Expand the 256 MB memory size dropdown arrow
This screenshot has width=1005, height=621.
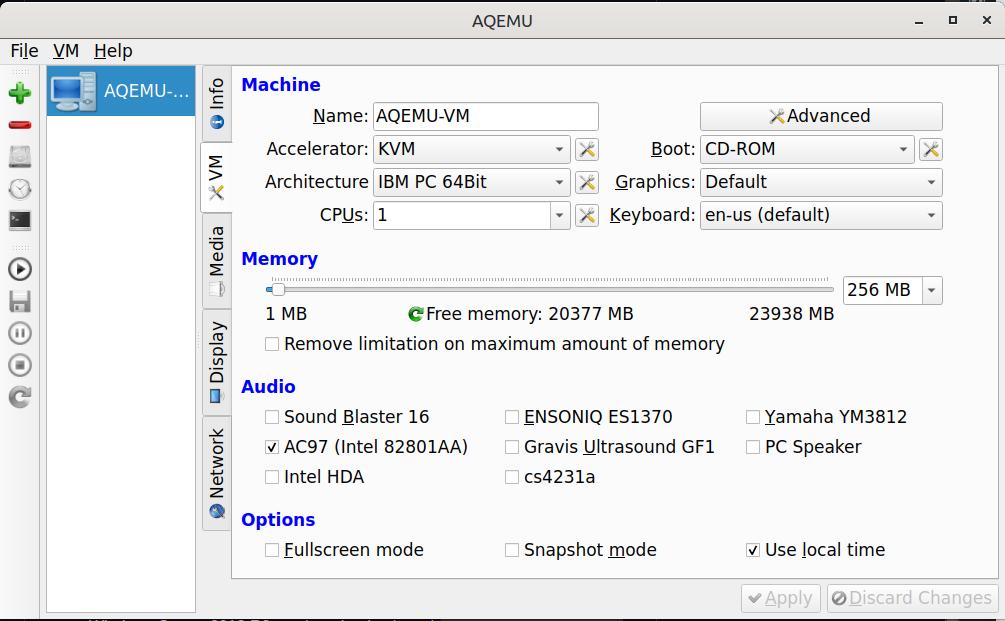932,290
